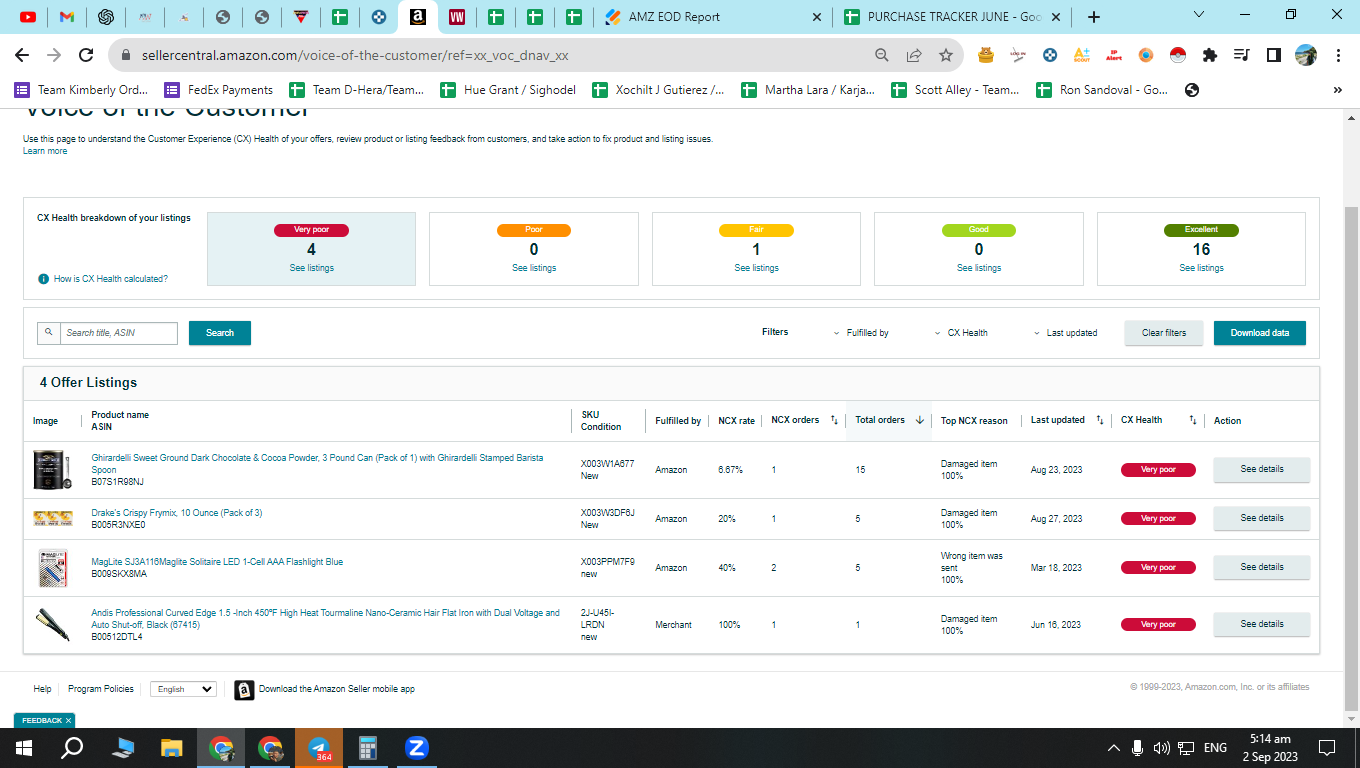Image resolution: width=1360 pixels, height=768 pixels.
Task: Open 'How is CX Health calculated?' info
Action: point(110,279)
